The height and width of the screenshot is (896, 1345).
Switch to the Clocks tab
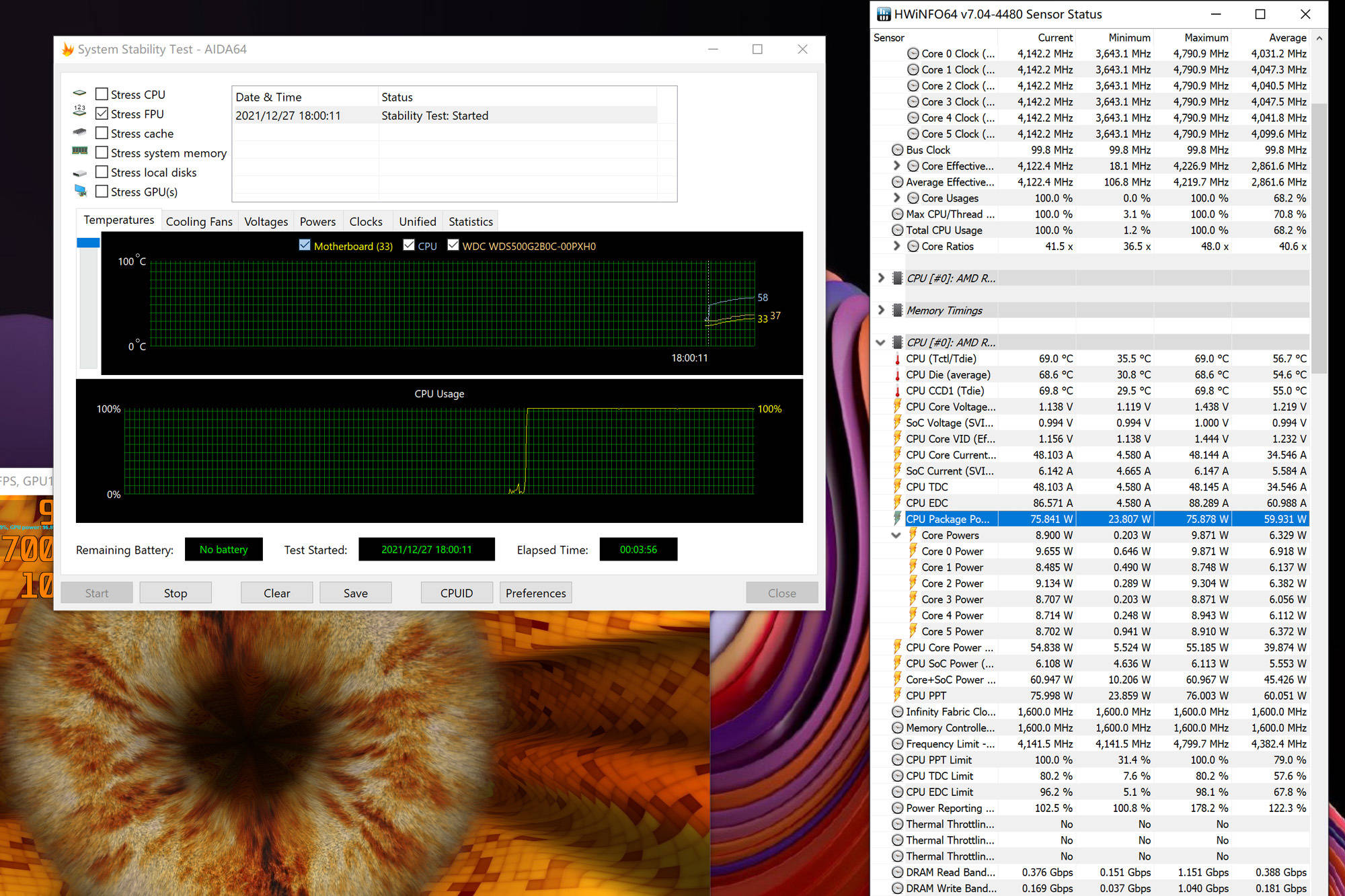(x=366, y=221)
